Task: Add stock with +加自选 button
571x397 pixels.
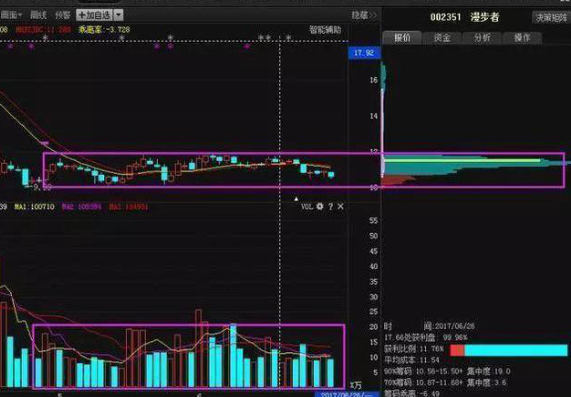Action: pyautogui.click(x=94, y=15)
